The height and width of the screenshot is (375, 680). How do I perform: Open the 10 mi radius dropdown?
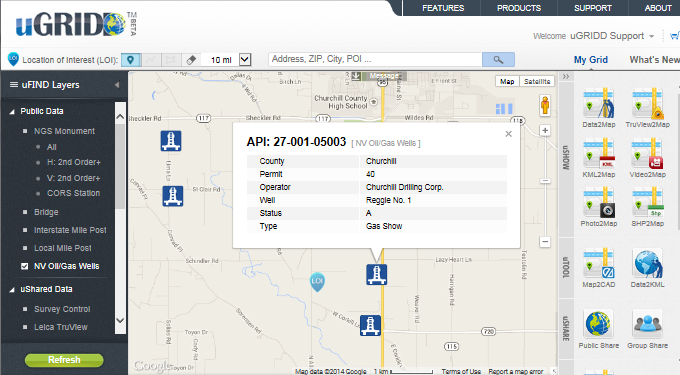pyautogui.click(x=245, y=59)
